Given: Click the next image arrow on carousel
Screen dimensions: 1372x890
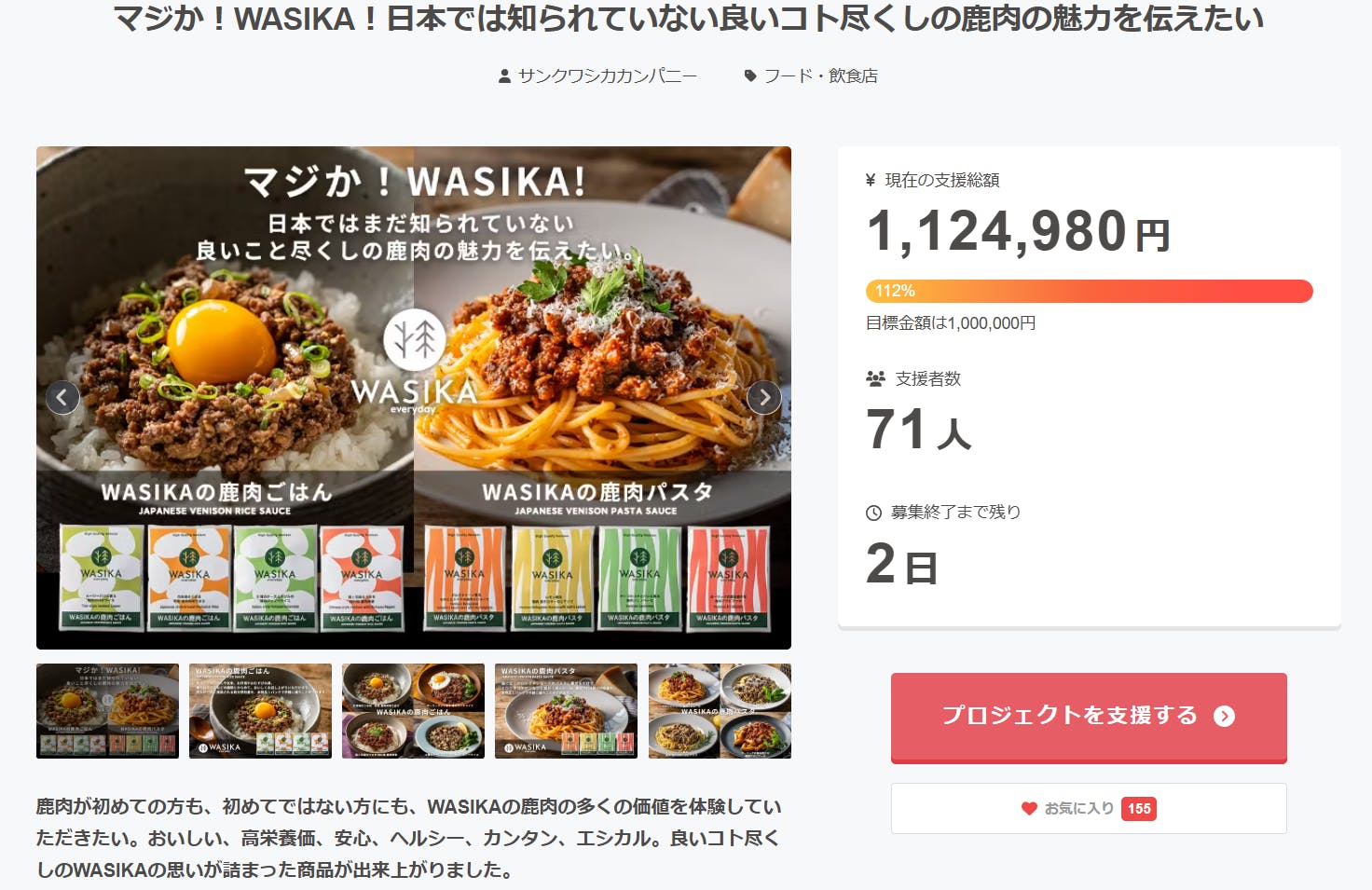Looking at the screenshot, I should (x=764, y=398).
